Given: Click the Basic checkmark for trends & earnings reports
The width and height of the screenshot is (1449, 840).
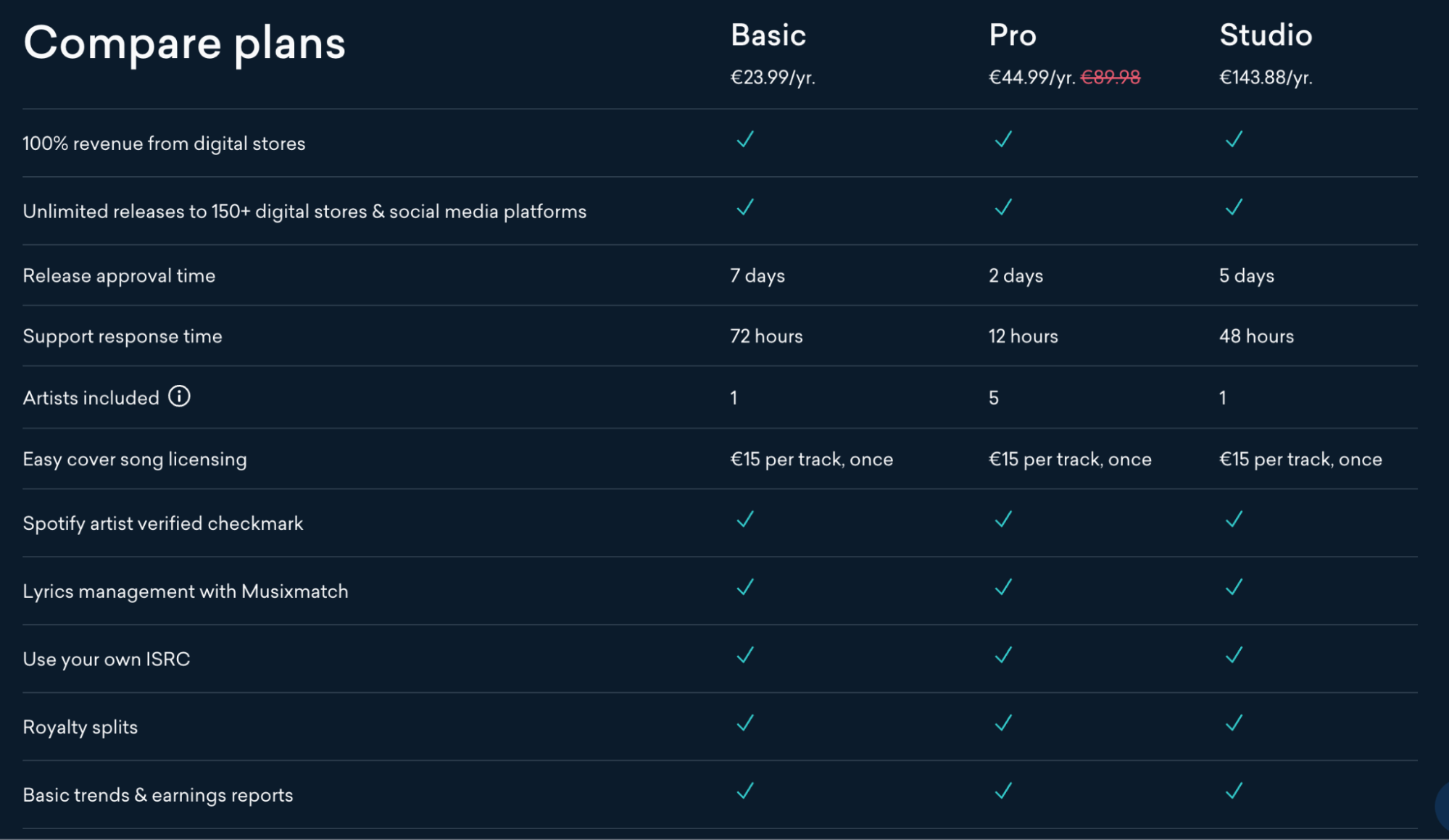Looking at the screenshot, I should 744,791.
